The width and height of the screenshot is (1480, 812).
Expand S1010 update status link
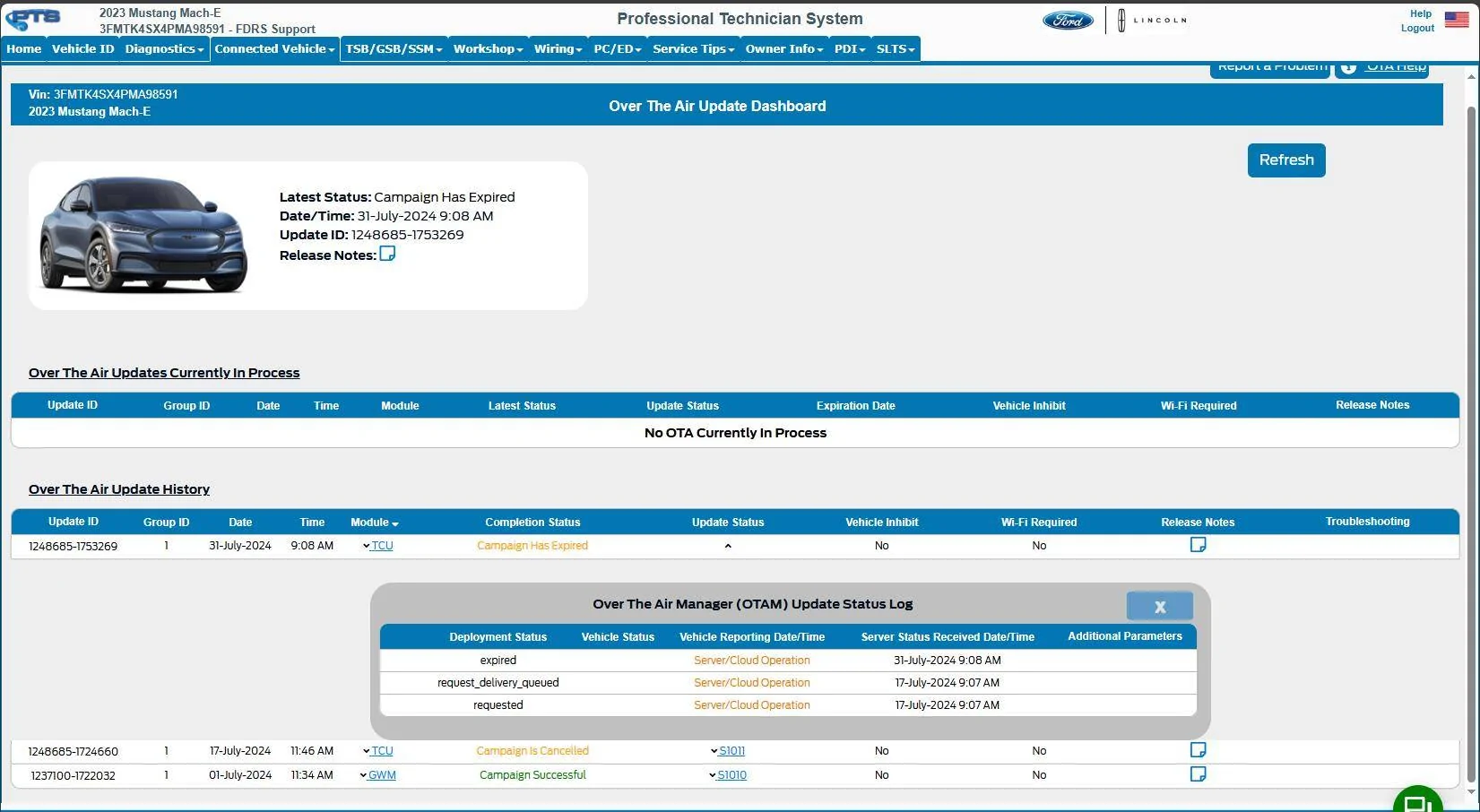tap(727, 775)
